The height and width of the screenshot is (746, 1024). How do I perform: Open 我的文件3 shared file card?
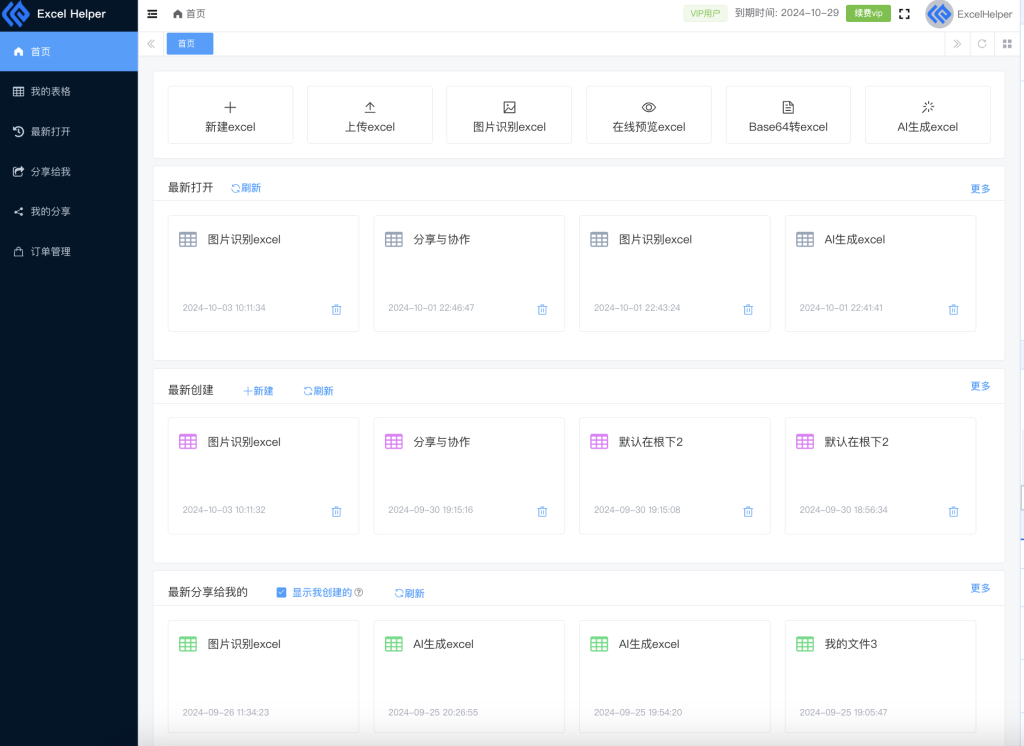880,677
